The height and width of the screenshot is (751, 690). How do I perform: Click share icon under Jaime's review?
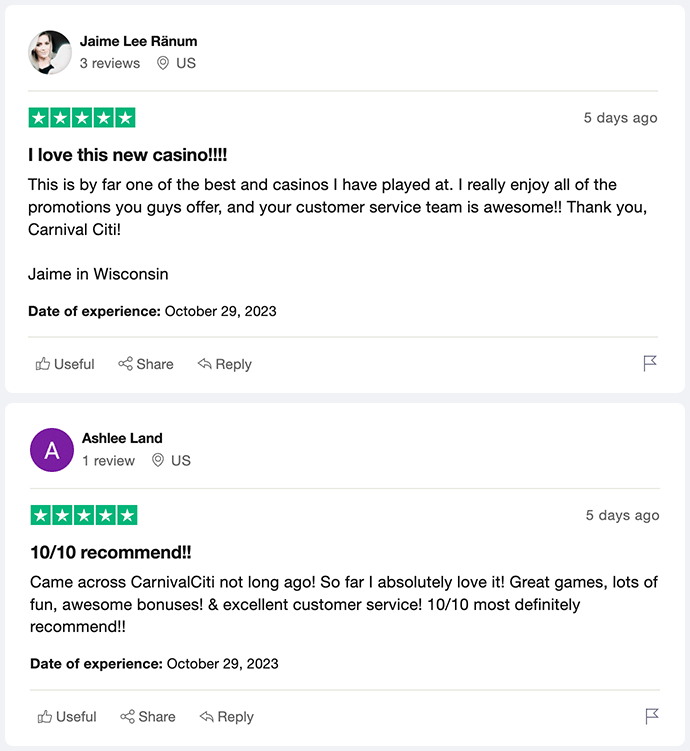pos(125,364)
